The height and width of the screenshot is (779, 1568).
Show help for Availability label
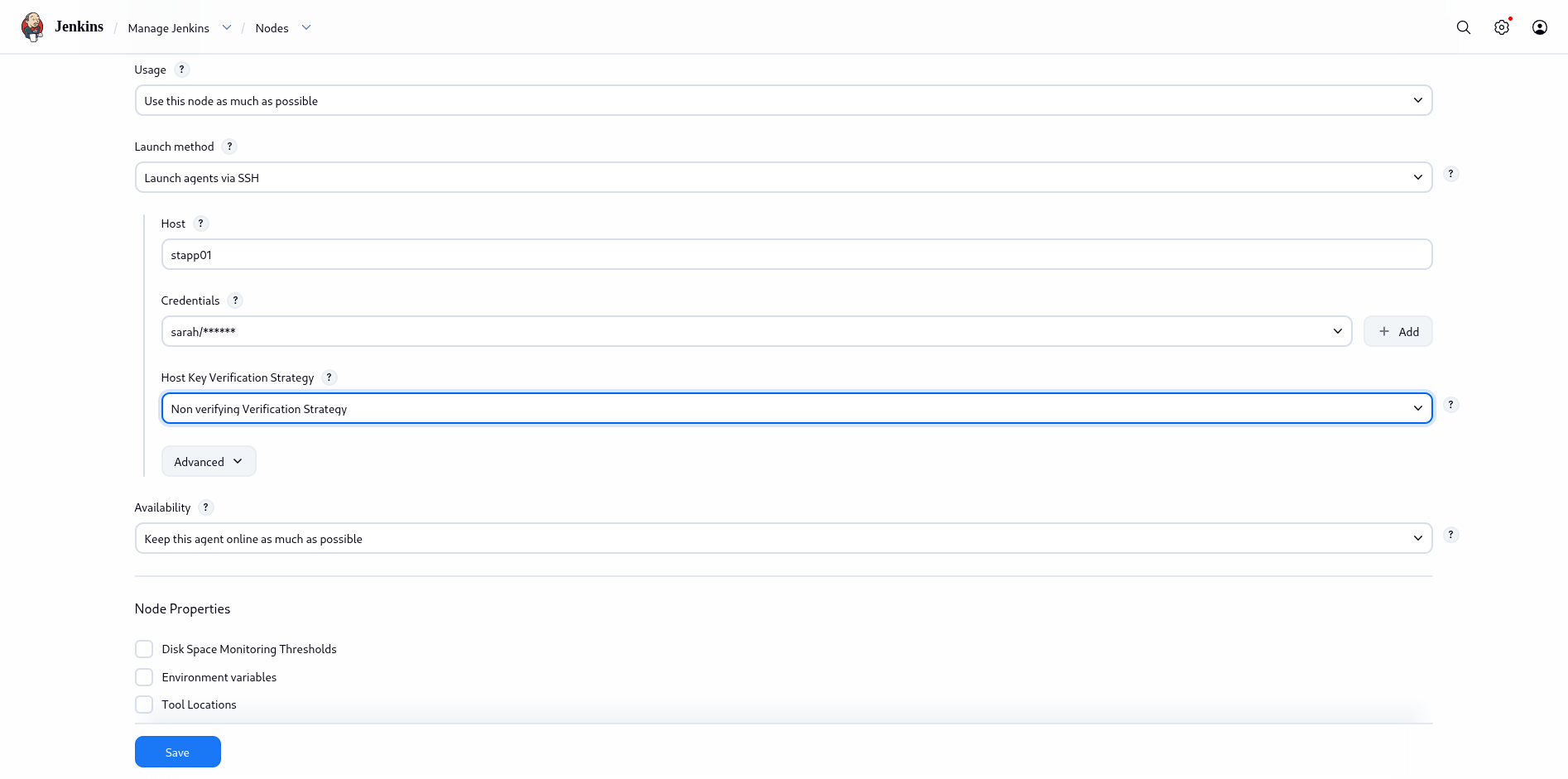206,507
